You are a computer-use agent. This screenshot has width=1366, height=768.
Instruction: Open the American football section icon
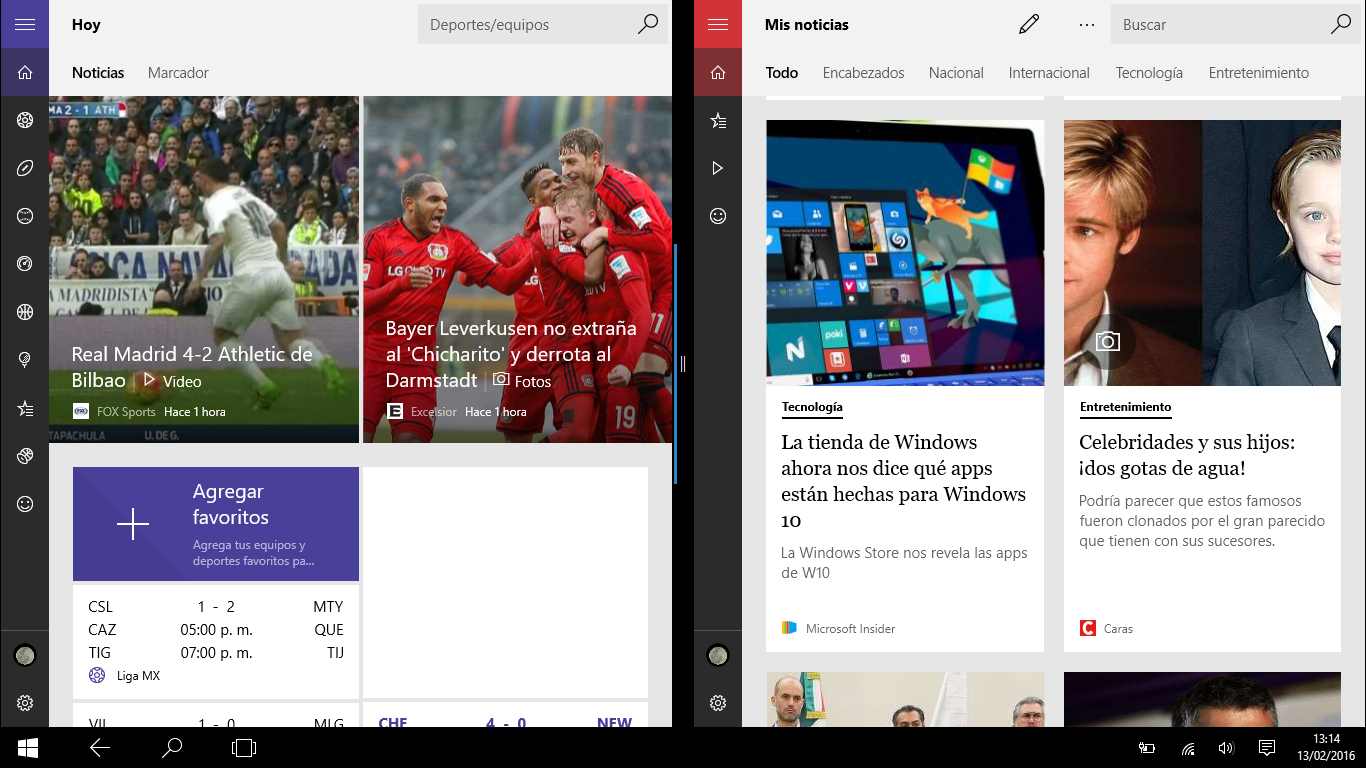click(x=25, y=168)
